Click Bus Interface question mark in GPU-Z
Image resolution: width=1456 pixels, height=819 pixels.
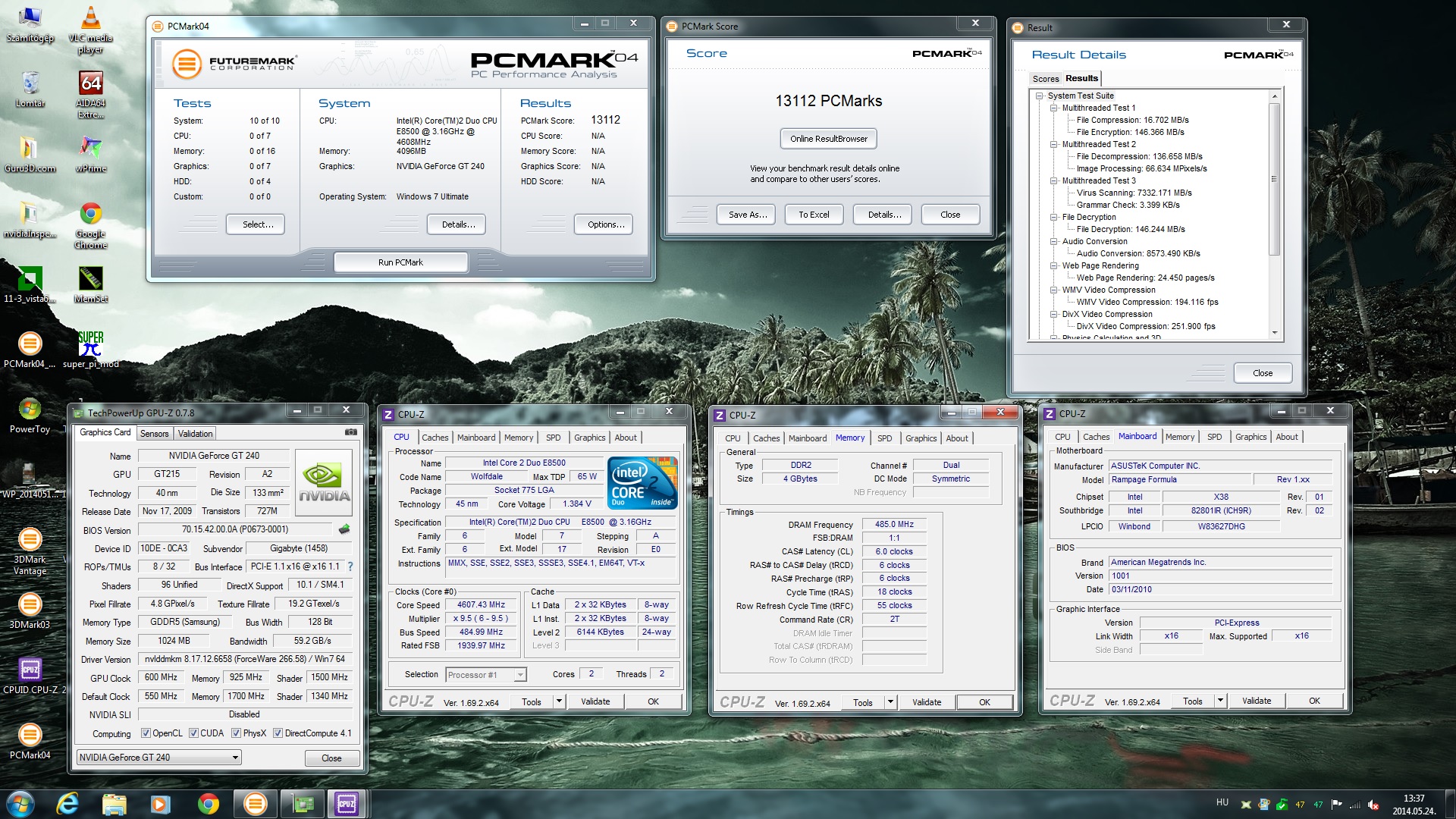pyautogui.click(x=350, y=566)
